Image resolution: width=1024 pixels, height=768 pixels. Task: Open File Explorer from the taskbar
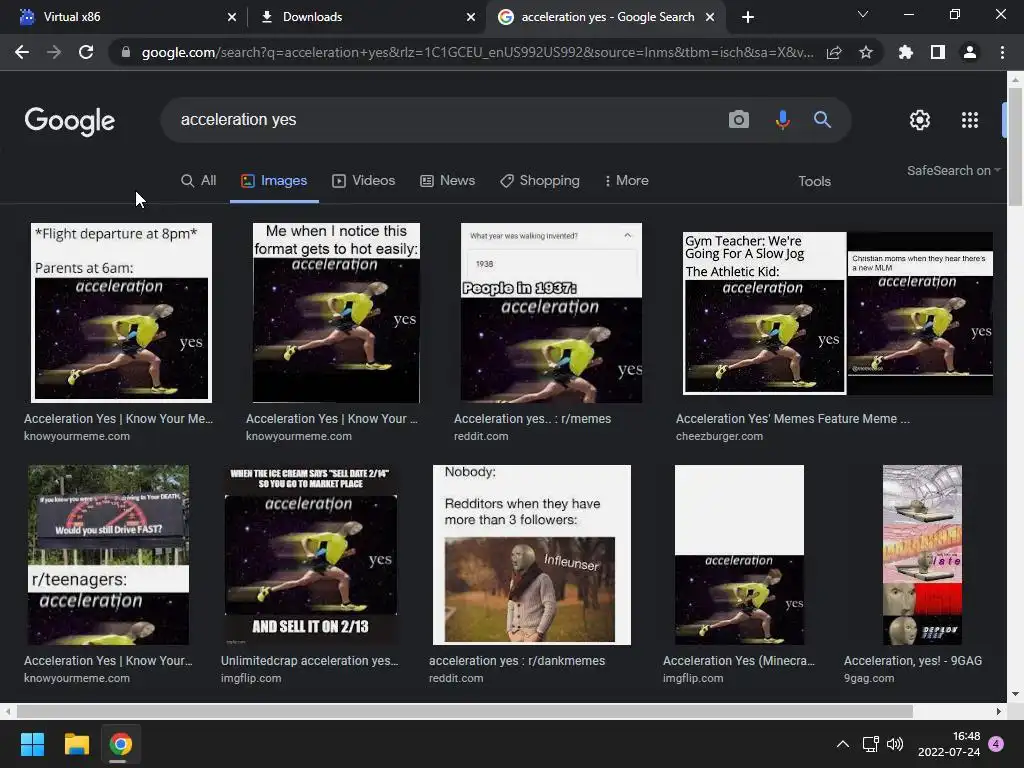[x=76, y=744]
